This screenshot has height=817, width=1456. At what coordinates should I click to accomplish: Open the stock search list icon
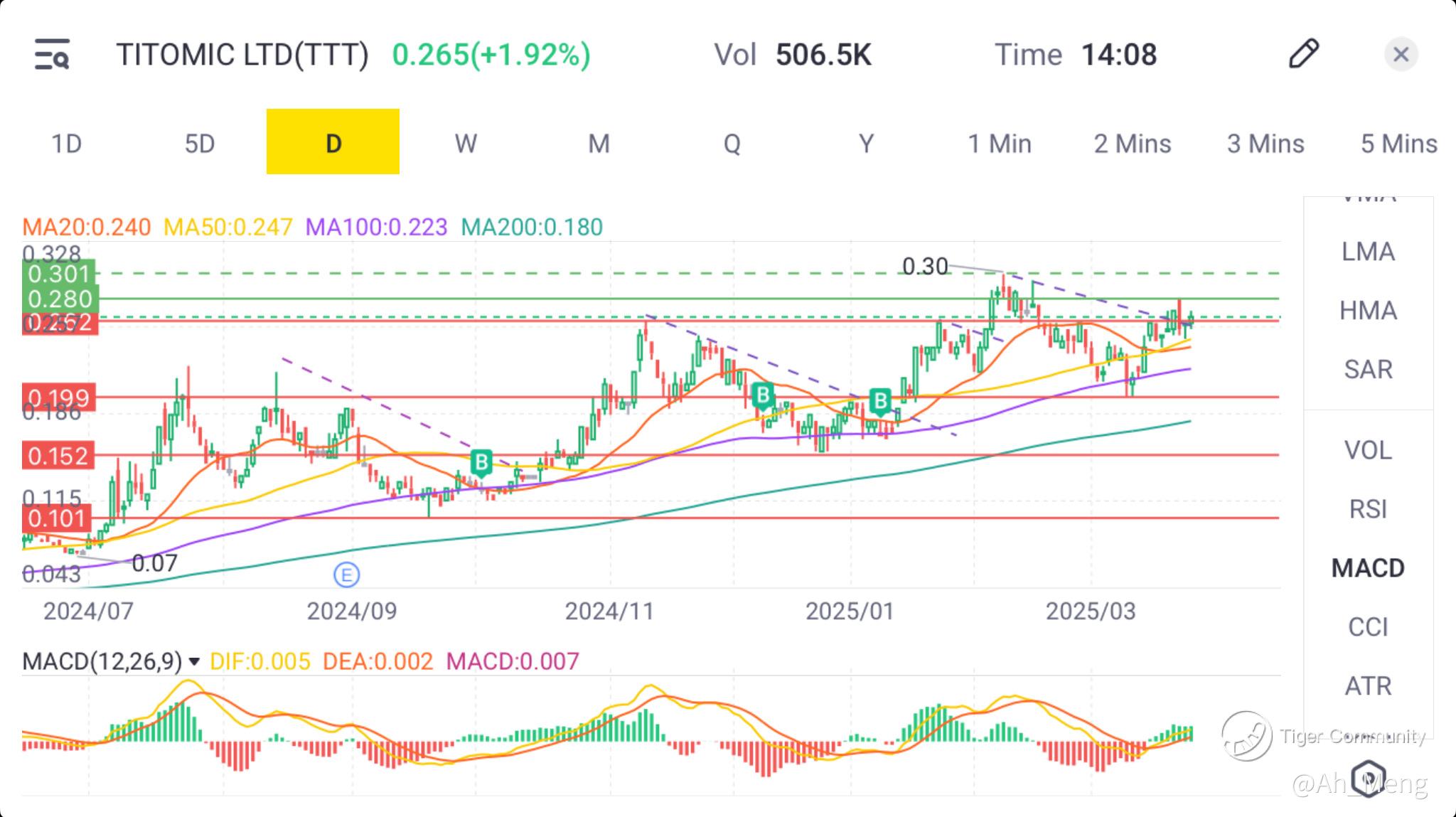point(52,55)
